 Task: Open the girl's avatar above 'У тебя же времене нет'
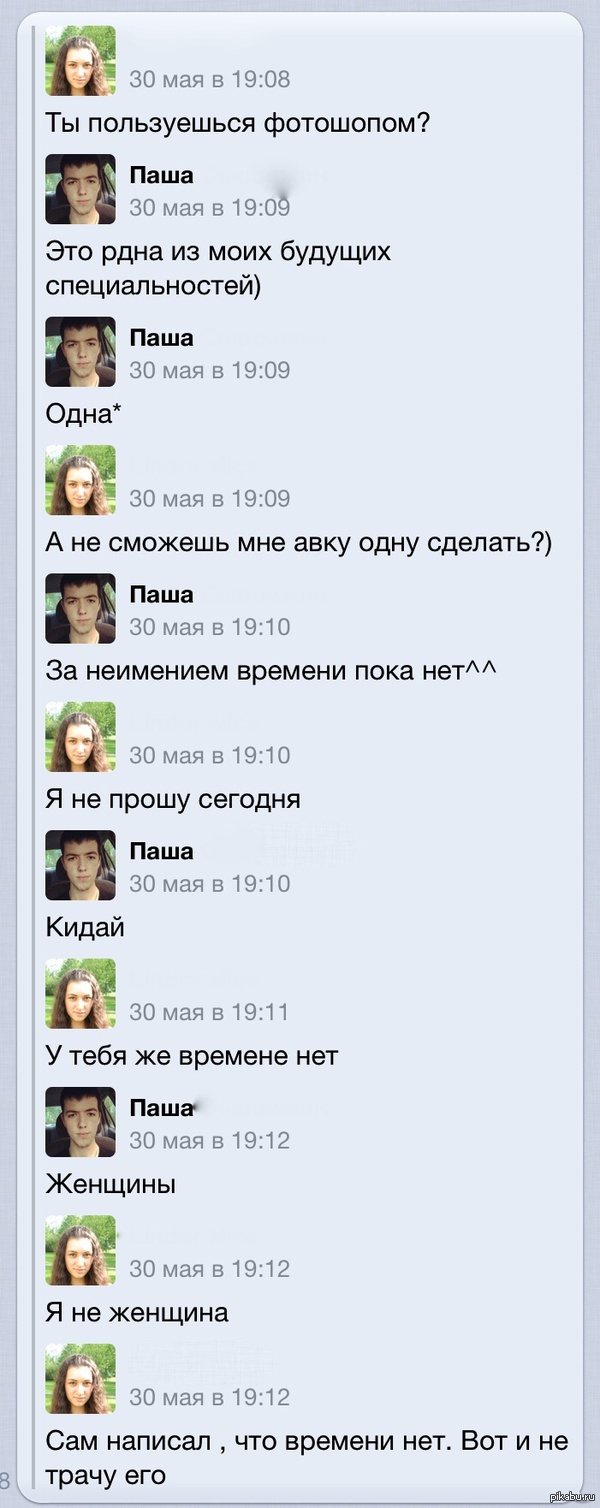(x=80, y=994)
